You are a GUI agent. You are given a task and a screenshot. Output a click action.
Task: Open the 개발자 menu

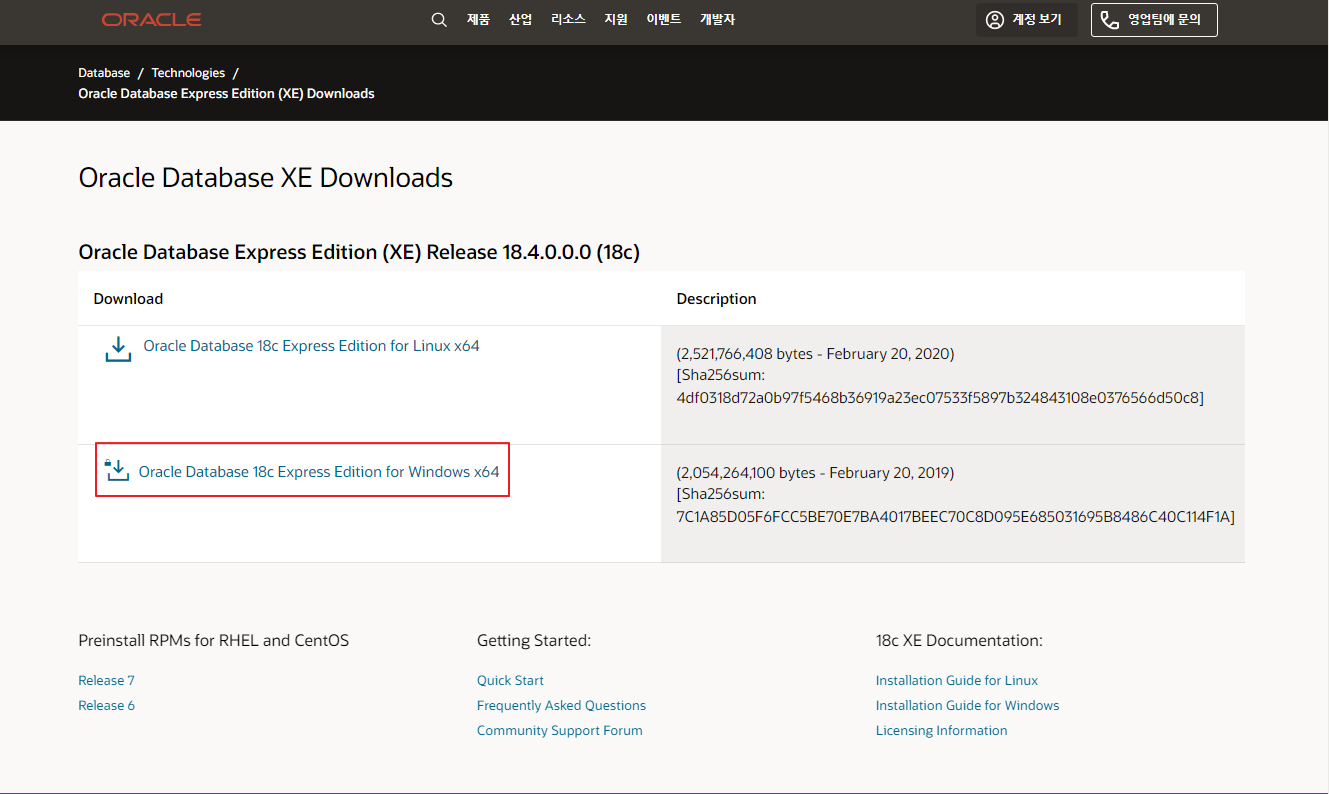pyautogui.click(x=717, y=19)
